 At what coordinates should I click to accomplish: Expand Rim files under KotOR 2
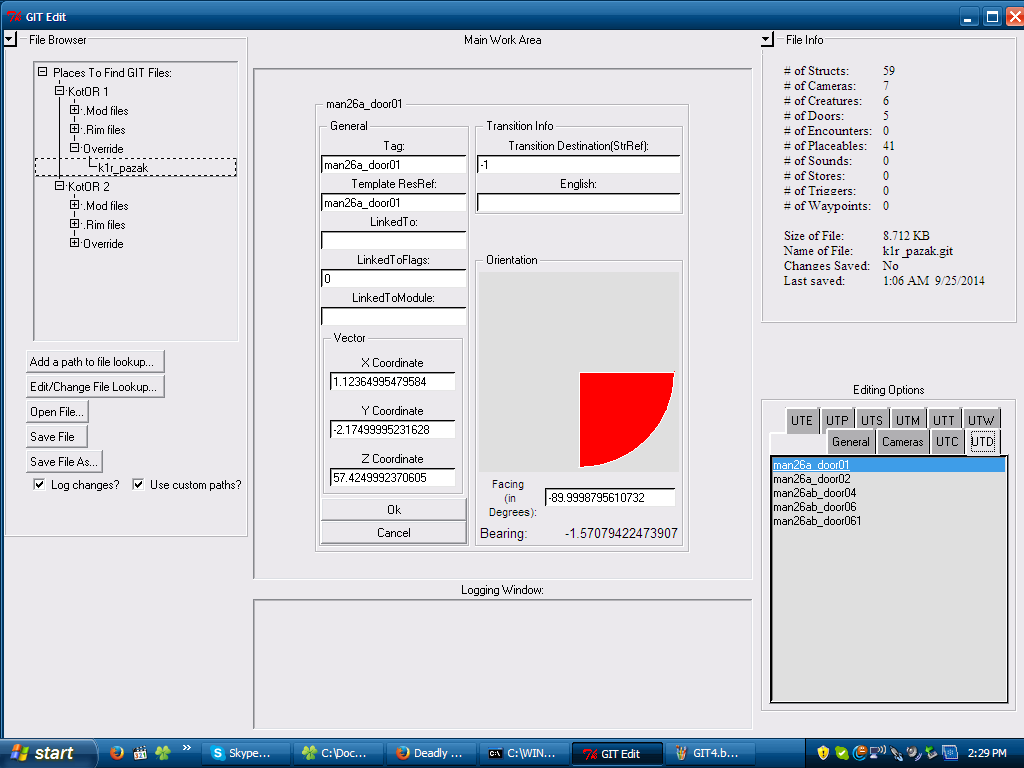click(x=74, y=223)
